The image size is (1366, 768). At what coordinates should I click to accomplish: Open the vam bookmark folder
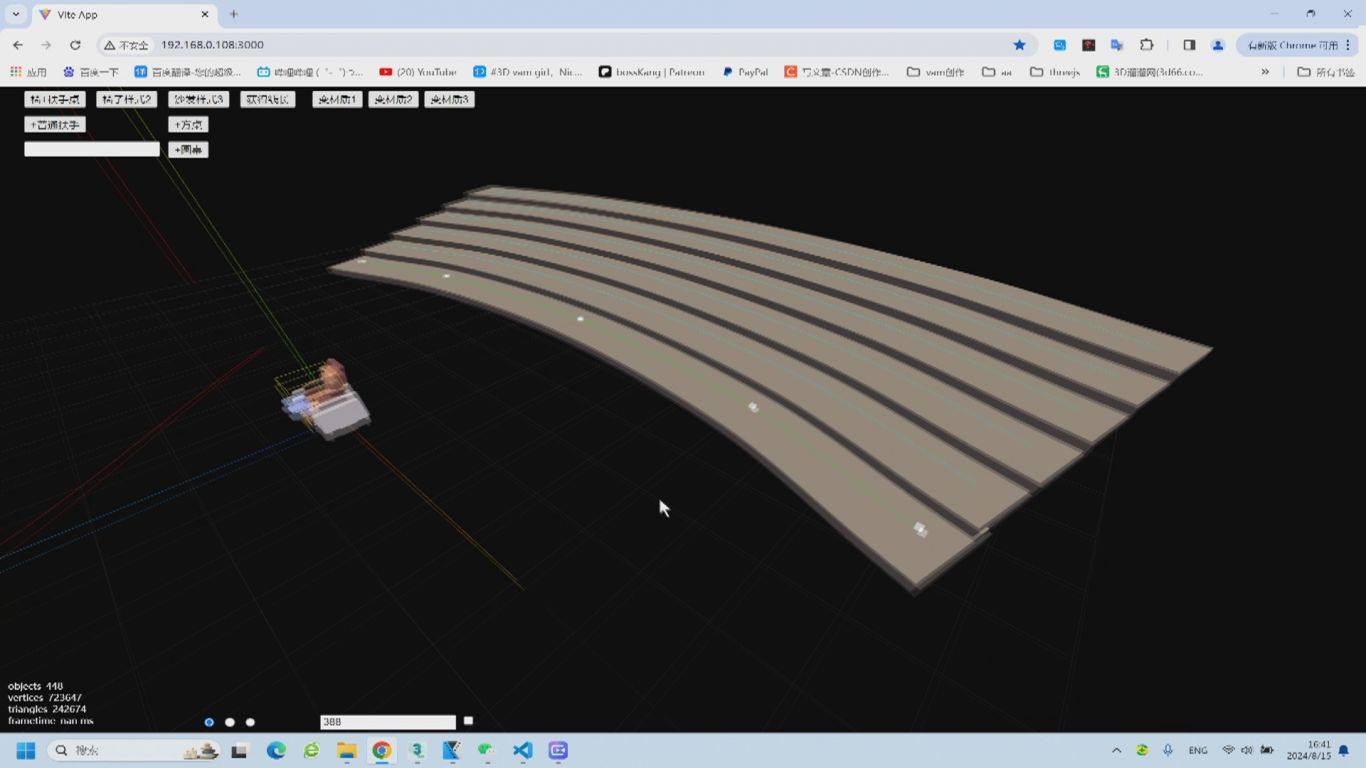936,72
